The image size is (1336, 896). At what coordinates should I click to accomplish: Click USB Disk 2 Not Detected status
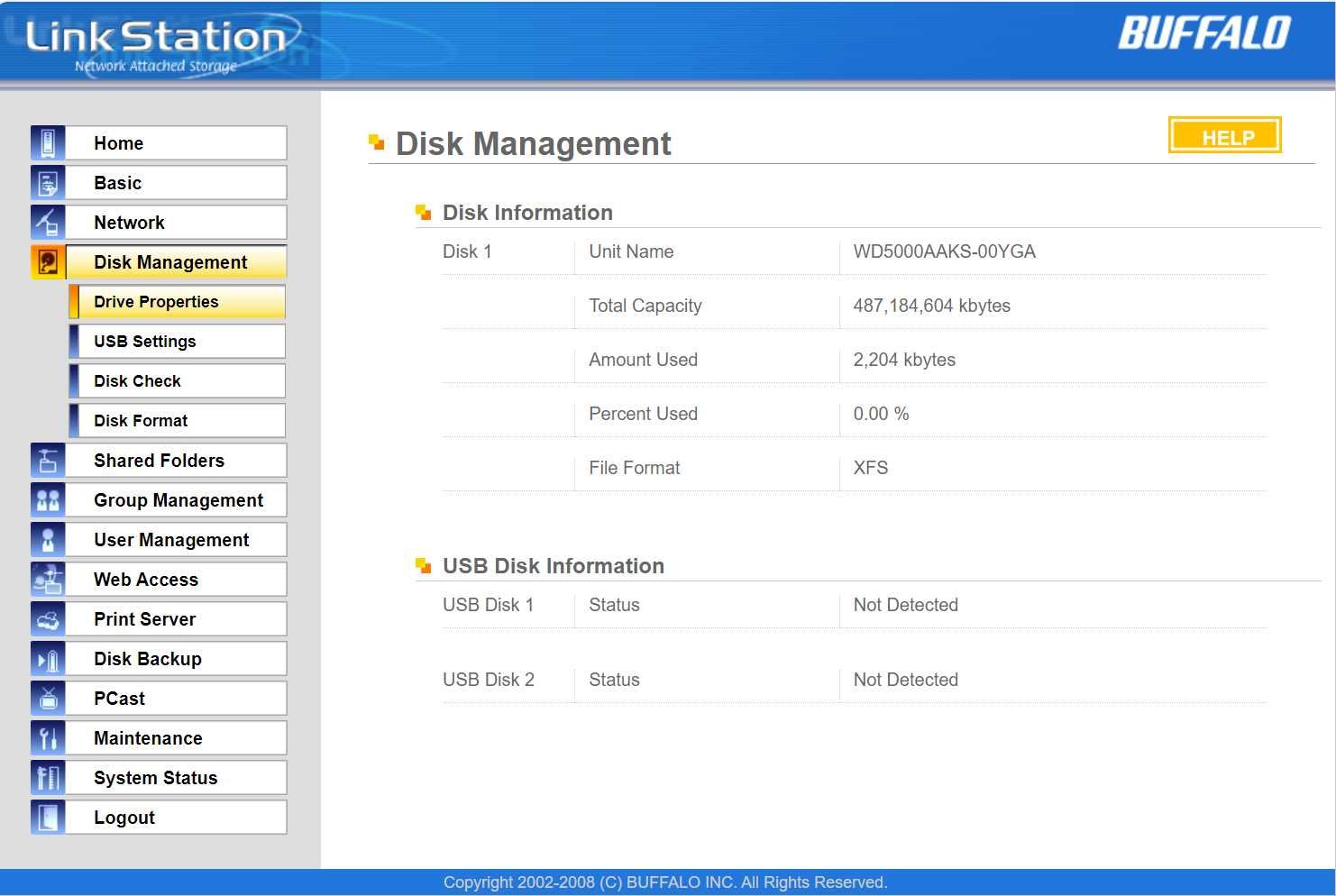point(905,680)
